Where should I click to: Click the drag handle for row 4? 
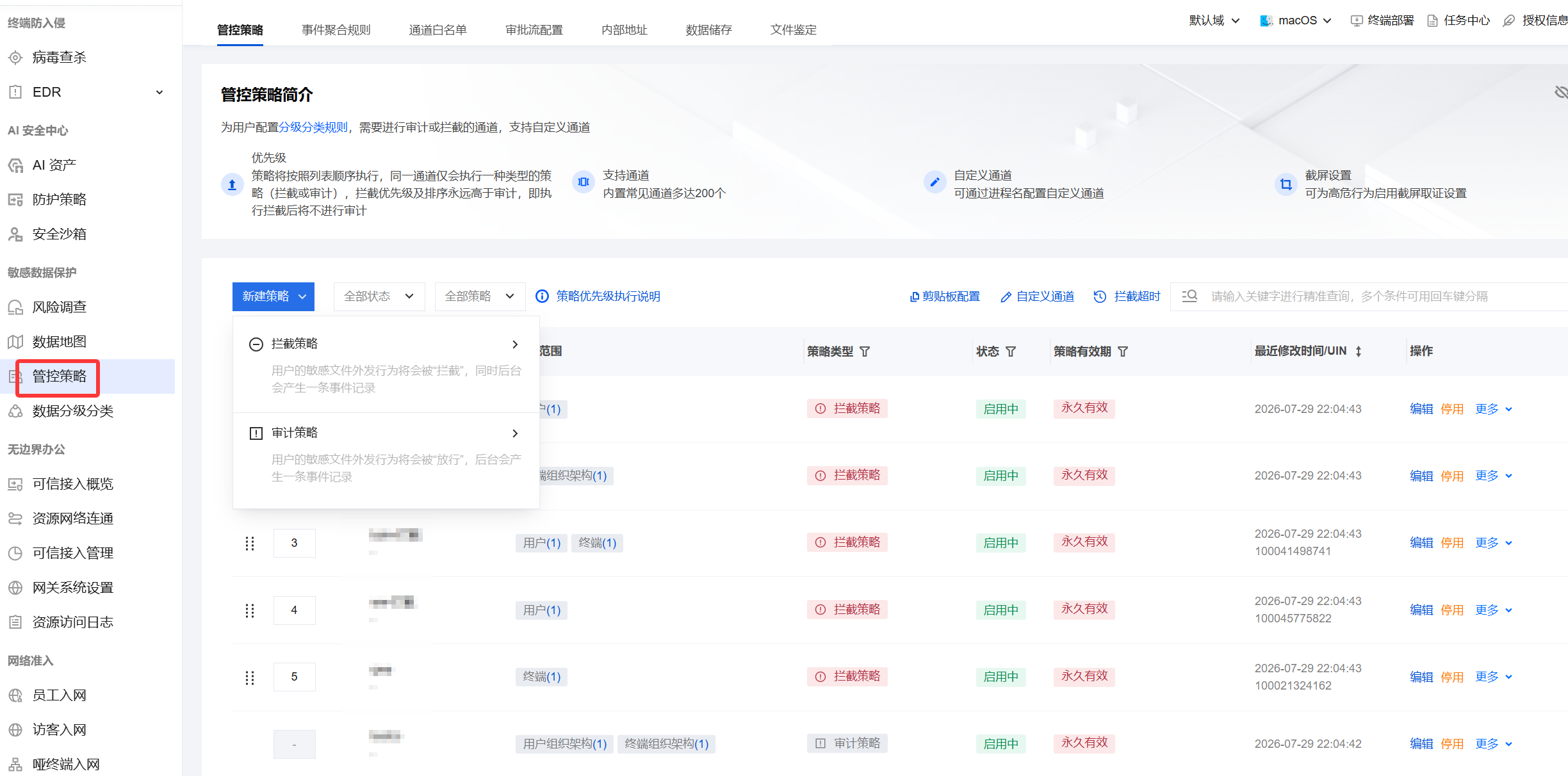tap(250, 611)
